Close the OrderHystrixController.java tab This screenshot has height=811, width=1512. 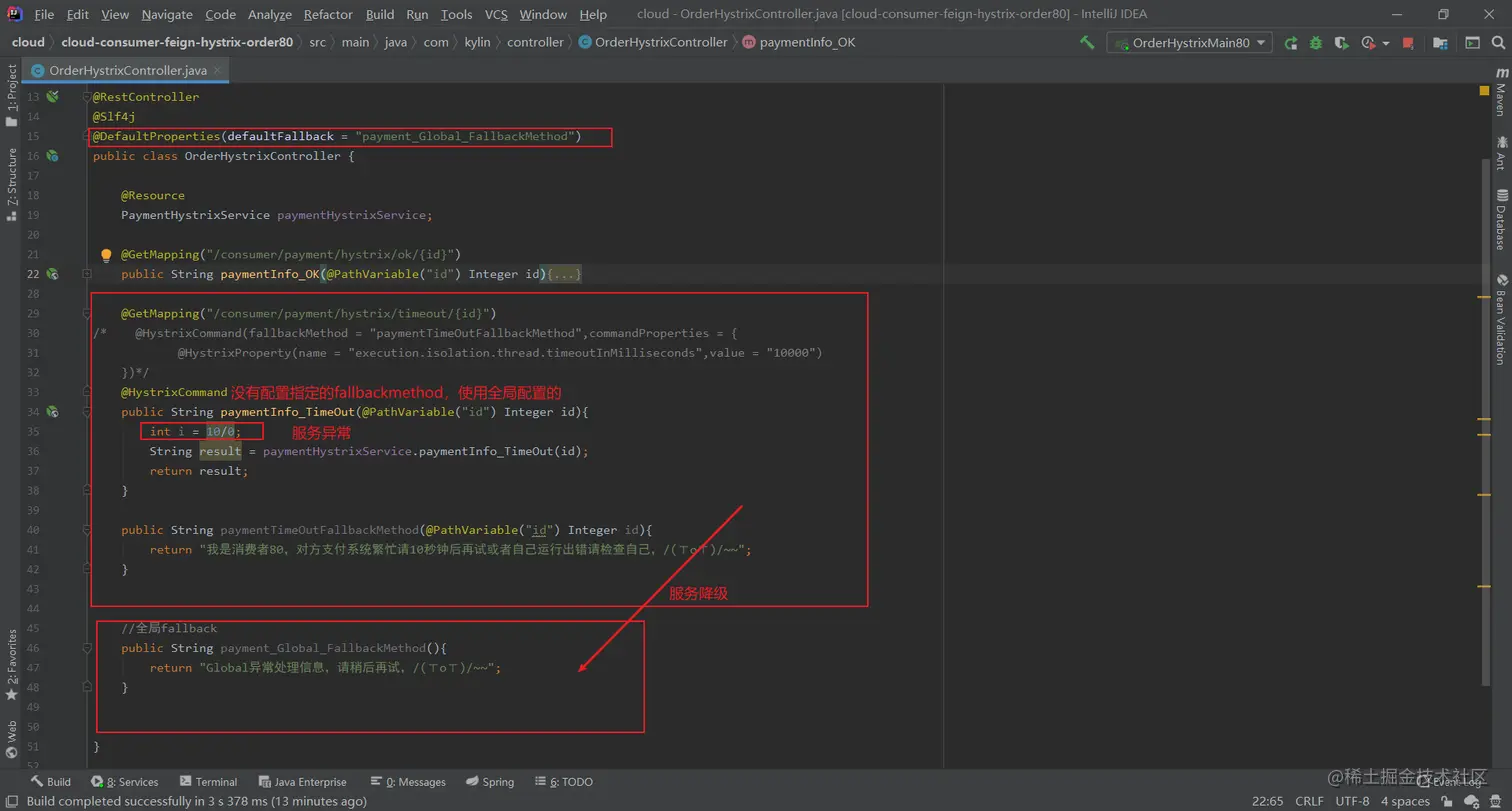click(217, 70)
